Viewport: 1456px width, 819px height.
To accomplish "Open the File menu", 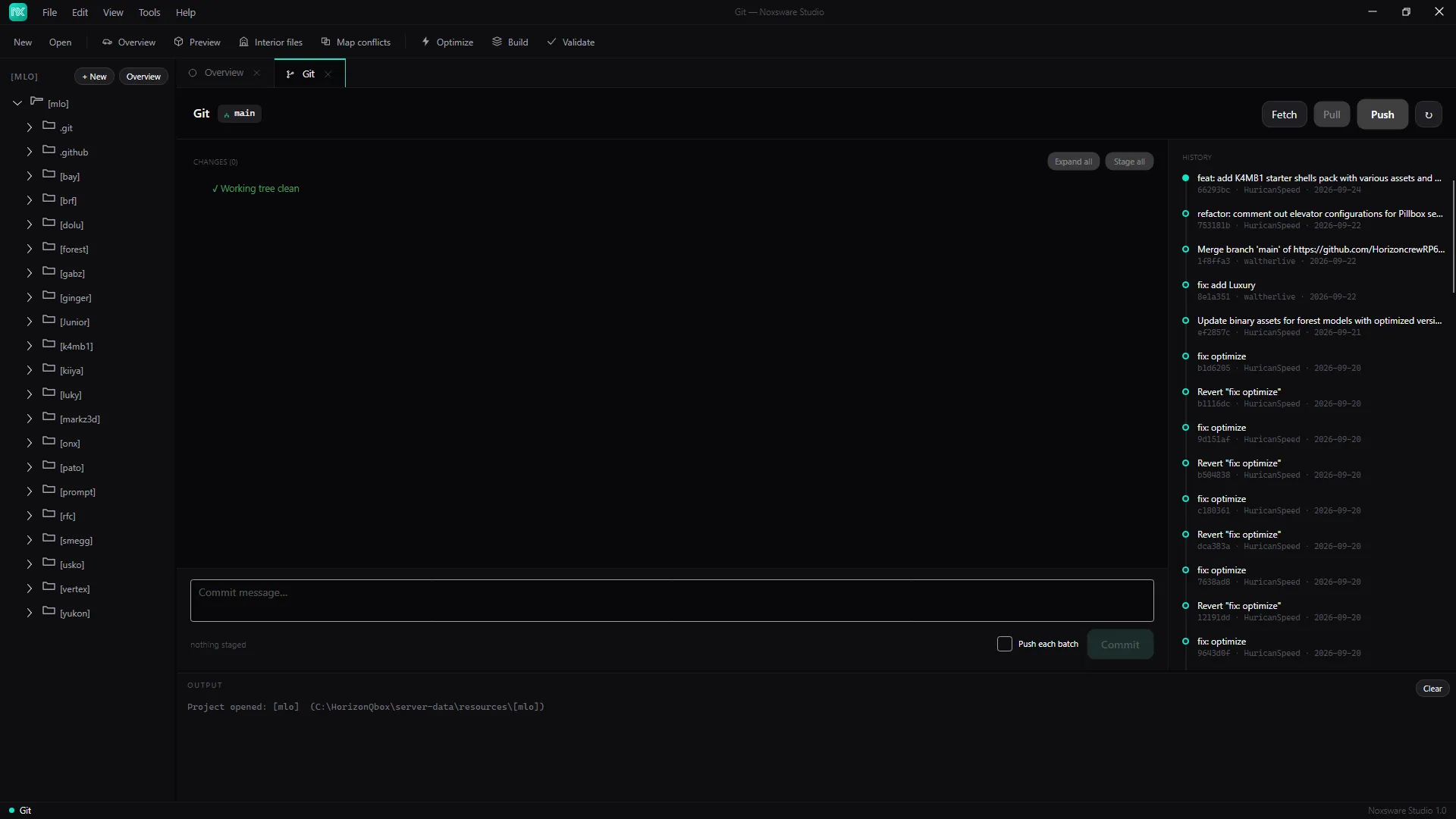I will coord(49,13).
